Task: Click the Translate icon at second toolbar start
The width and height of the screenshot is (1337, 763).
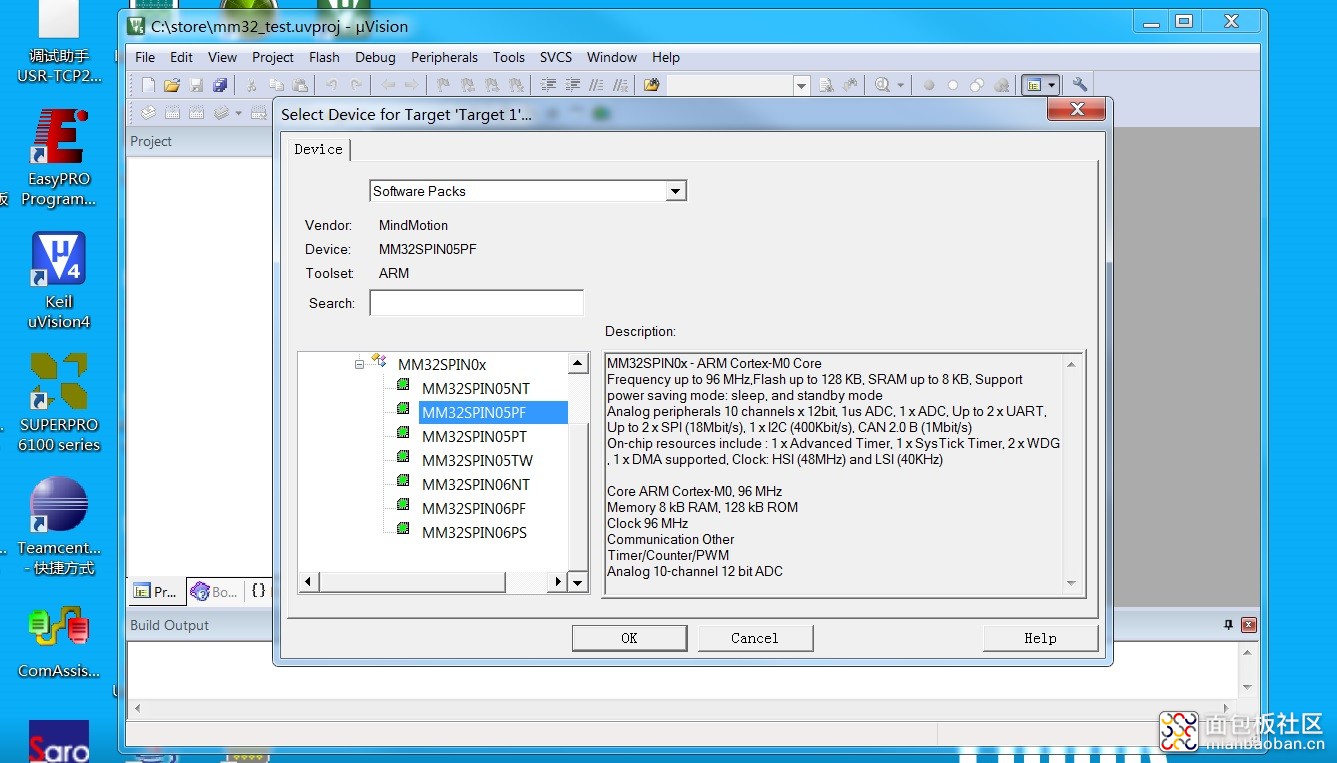Action: tap(148, 113)
